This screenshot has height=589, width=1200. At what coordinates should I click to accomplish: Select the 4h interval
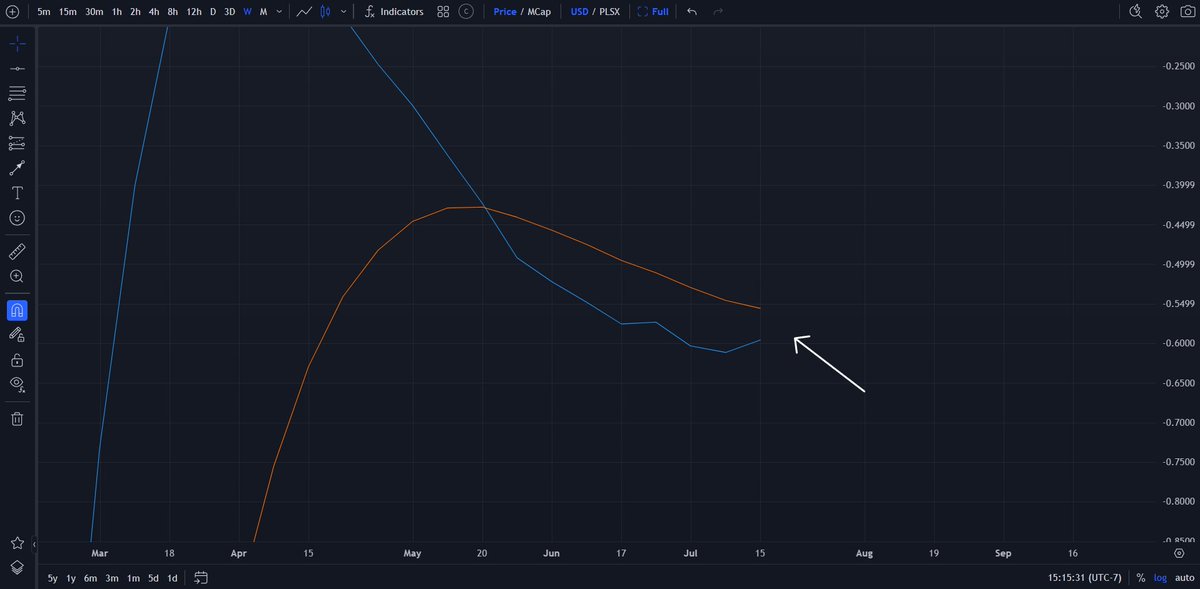(154, 12)
